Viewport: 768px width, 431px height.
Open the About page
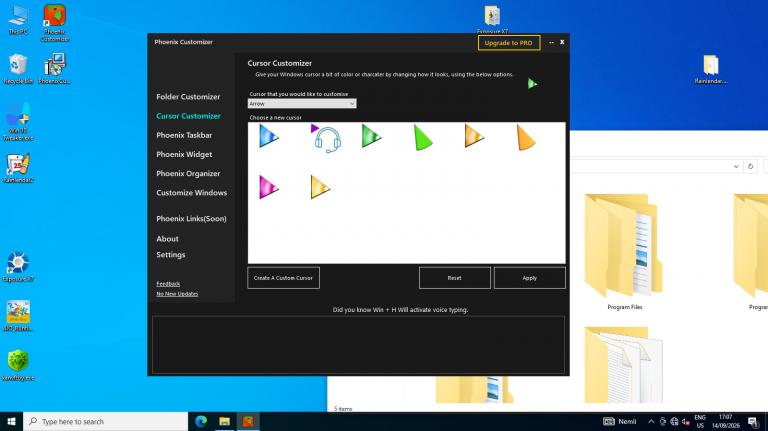[x=168, y=239]
